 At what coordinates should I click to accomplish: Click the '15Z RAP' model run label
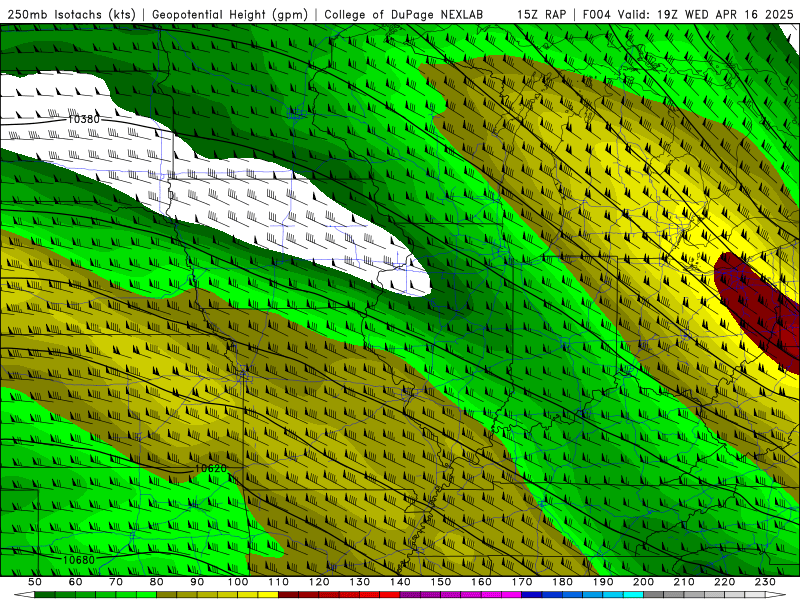click(541, 14)
